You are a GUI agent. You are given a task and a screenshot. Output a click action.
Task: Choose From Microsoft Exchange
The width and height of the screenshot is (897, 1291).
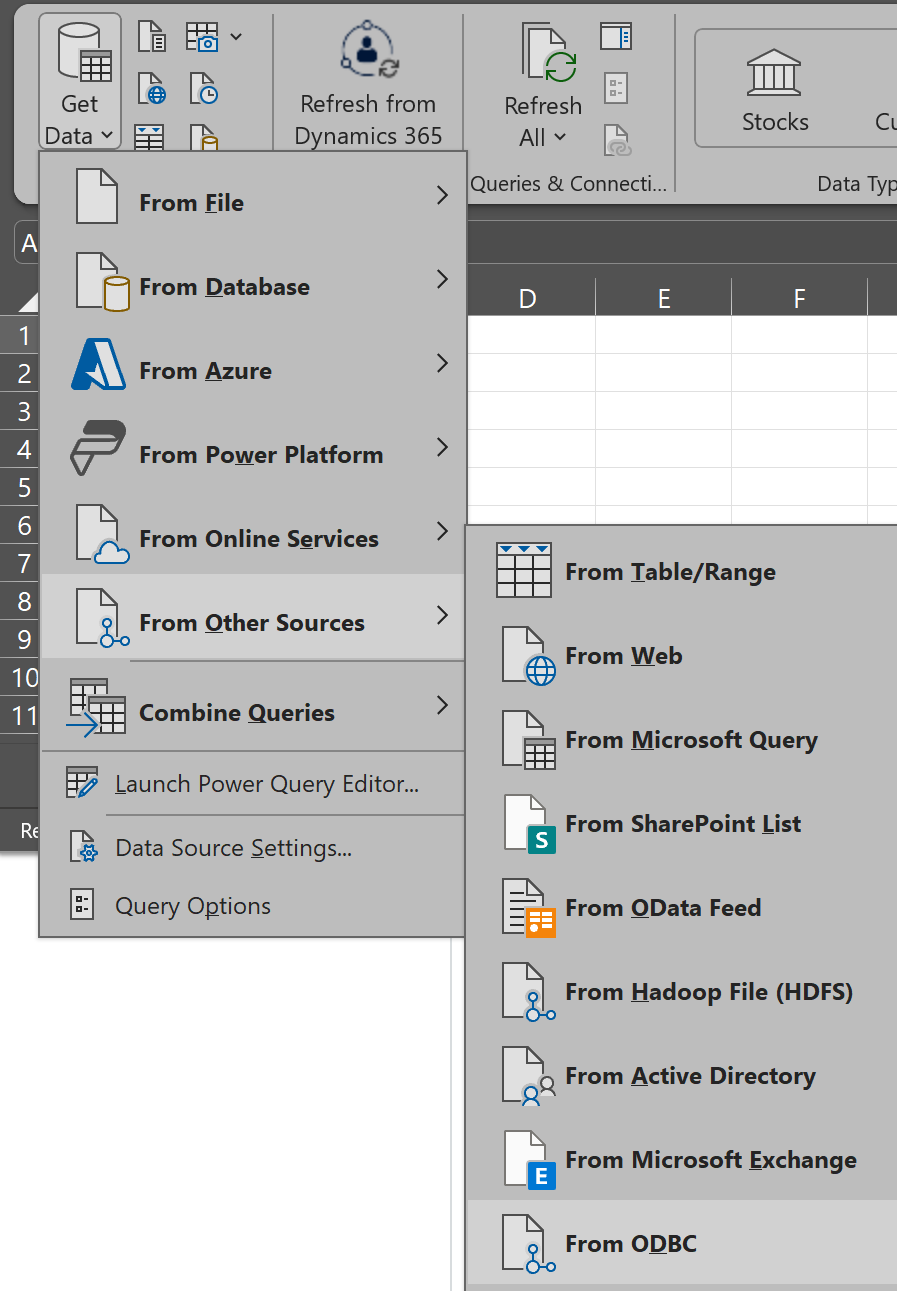(682, 1160)
